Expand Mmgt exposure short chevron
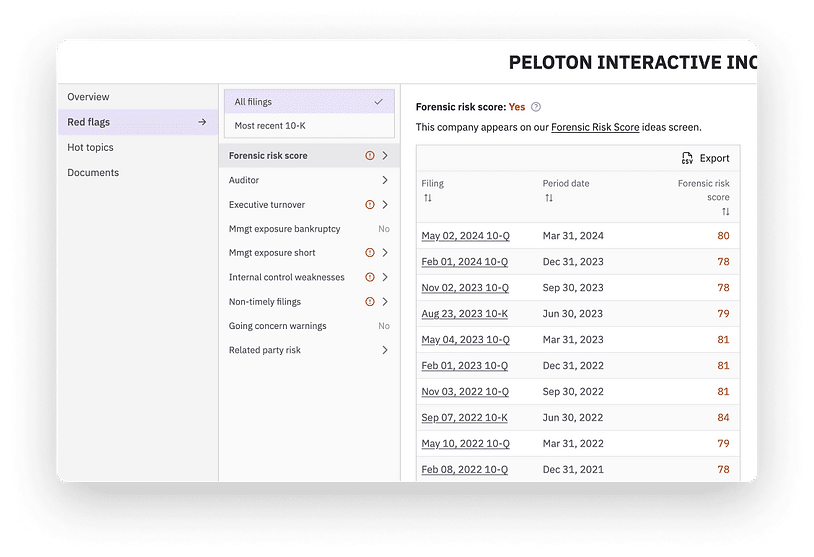 click(385, 253)
